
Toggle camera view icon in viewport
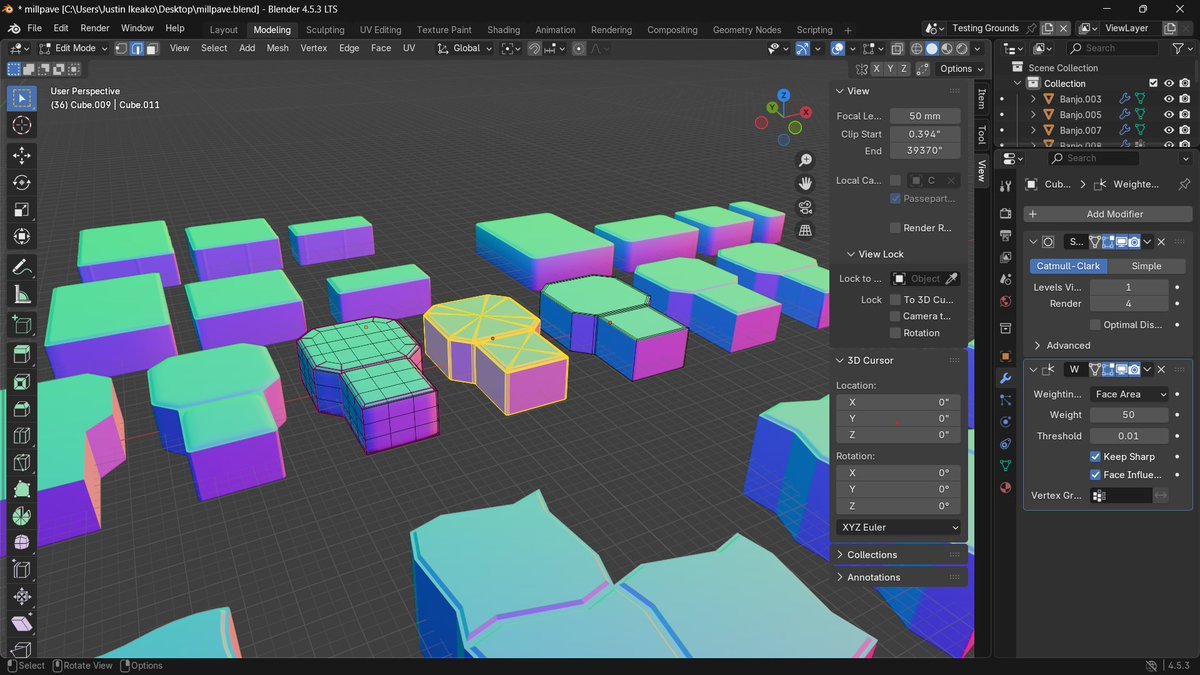click(805, 207)
